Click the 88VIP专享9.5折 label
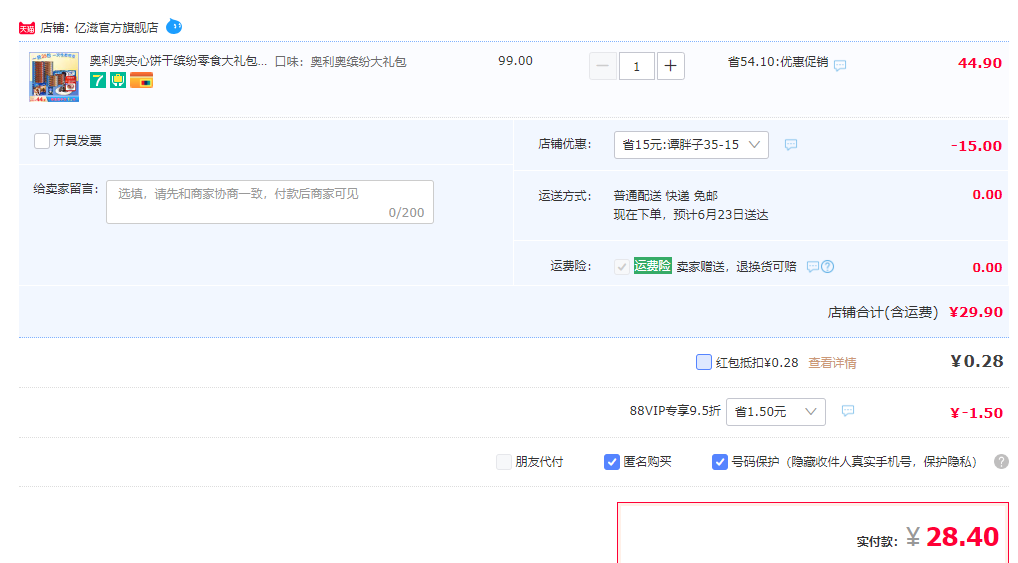The height and width of the screenshot is (563, 1018). coord(675,411)
